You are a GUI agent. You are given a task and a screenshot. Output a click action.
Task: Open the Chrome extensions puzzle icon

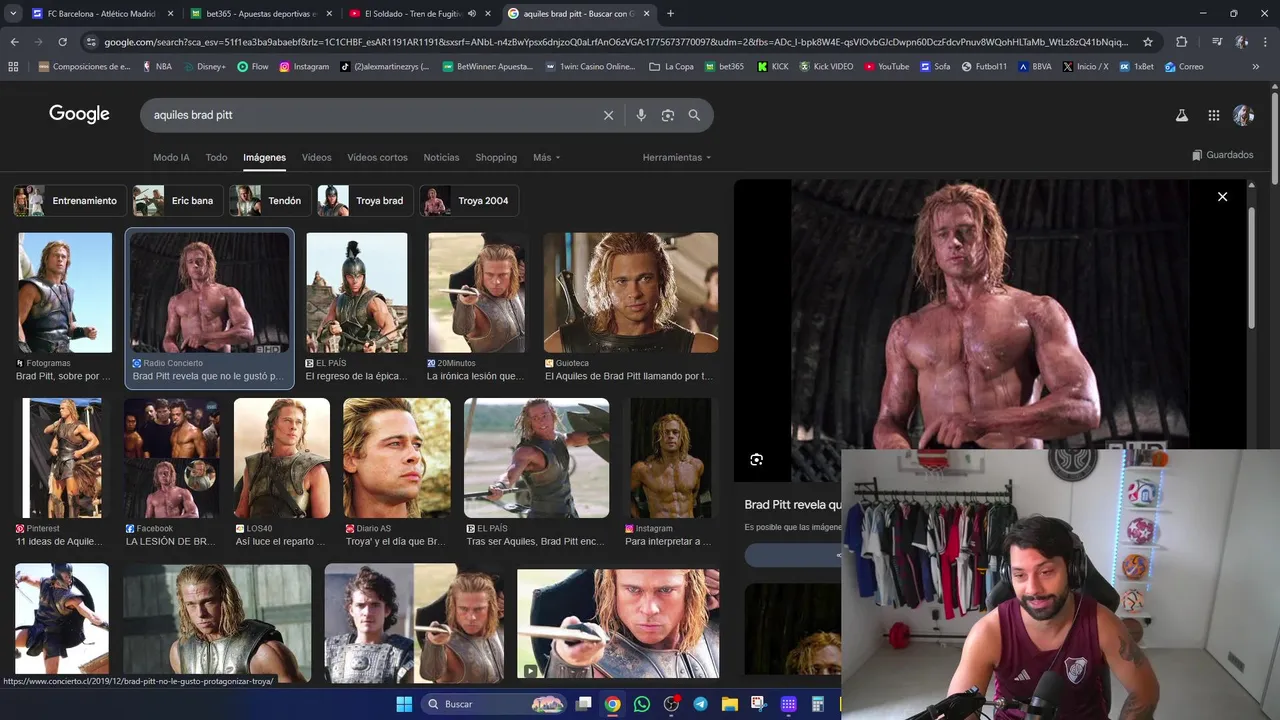[1181, 42]
